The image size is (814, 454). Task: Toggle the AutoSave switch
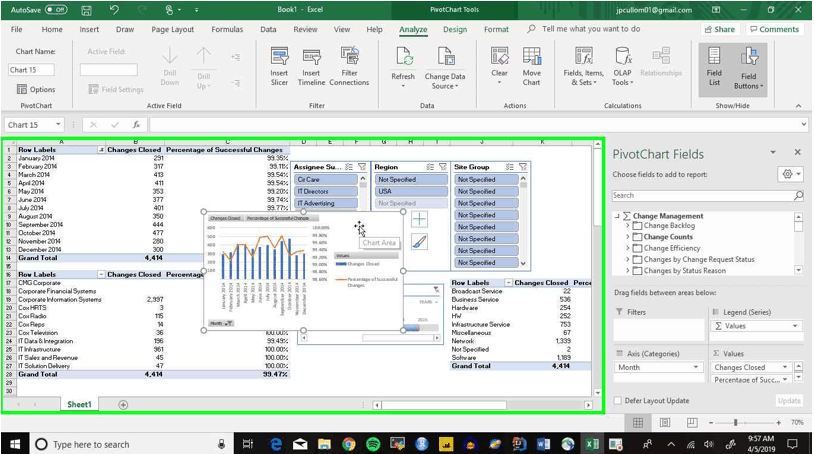56,9
